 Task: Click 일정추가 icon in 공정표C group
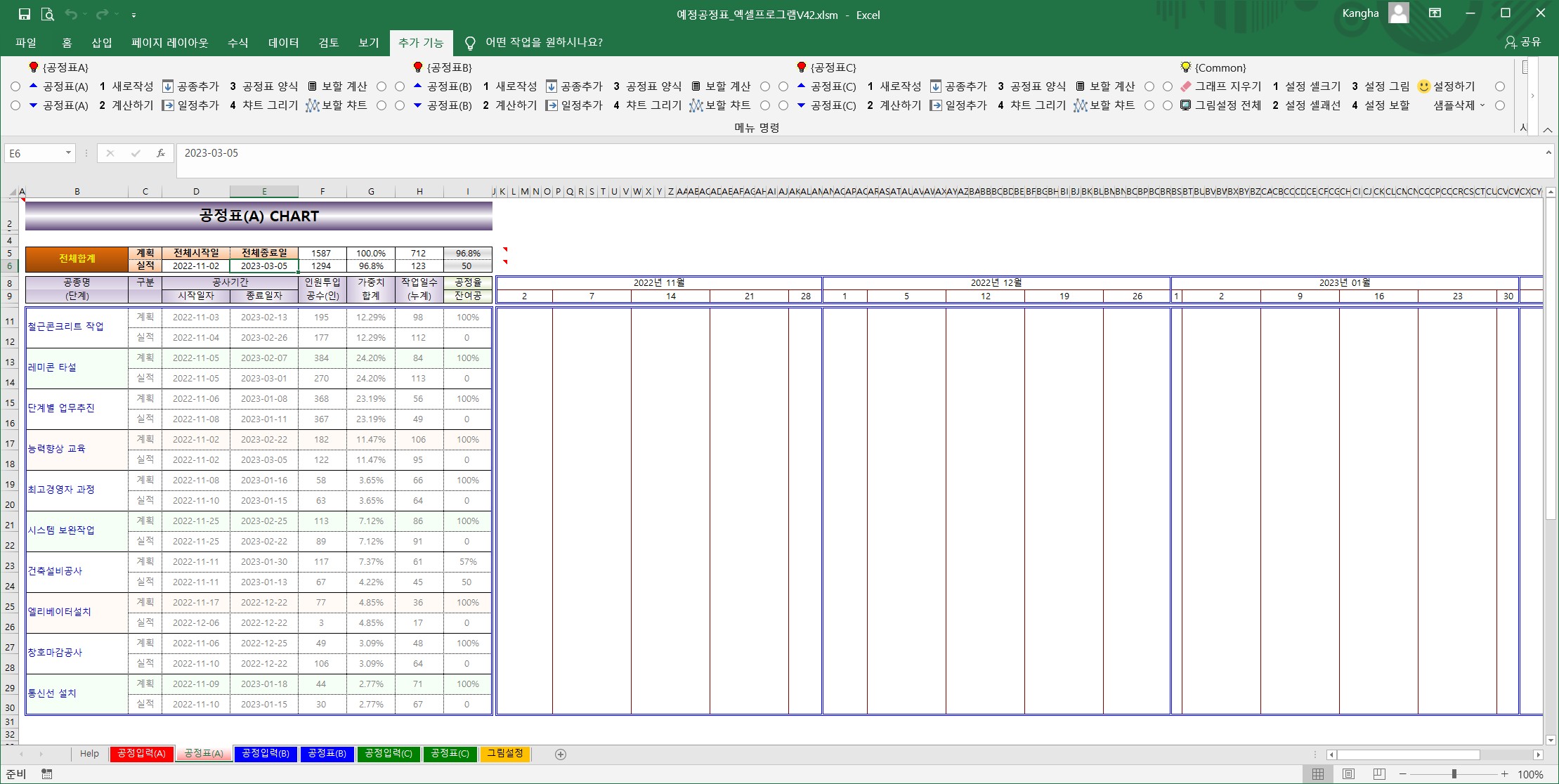point(936,105)
